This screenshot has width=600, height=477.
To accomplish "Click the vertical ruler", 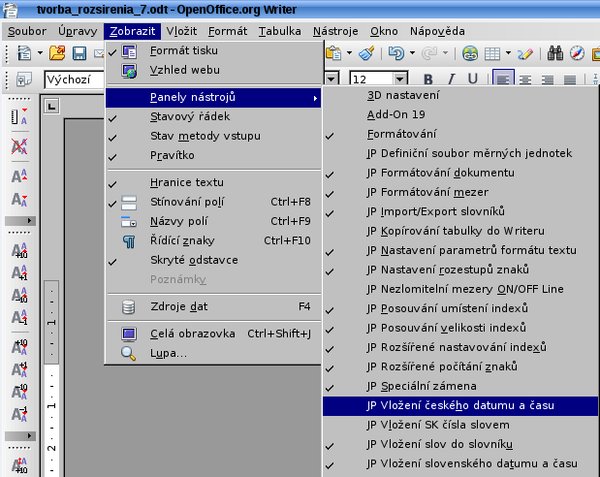I will point(52,379).
